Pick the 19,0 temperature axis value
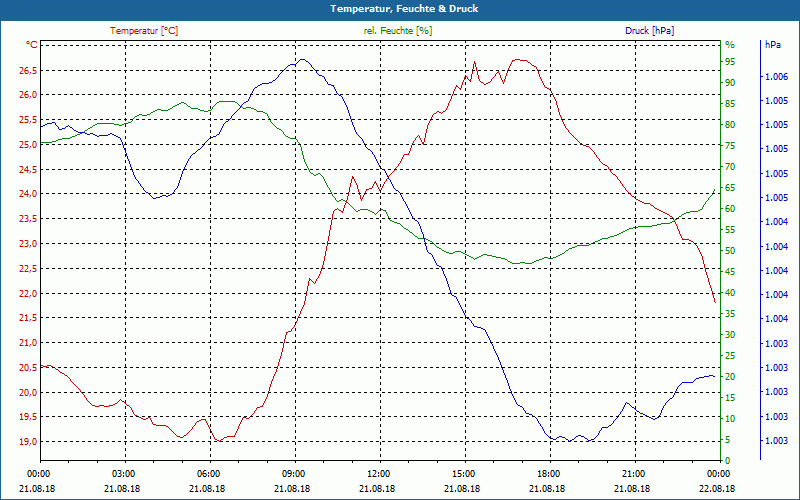This screenshot has width=800, height=500. pyautogui.click(x=28, y=442)
